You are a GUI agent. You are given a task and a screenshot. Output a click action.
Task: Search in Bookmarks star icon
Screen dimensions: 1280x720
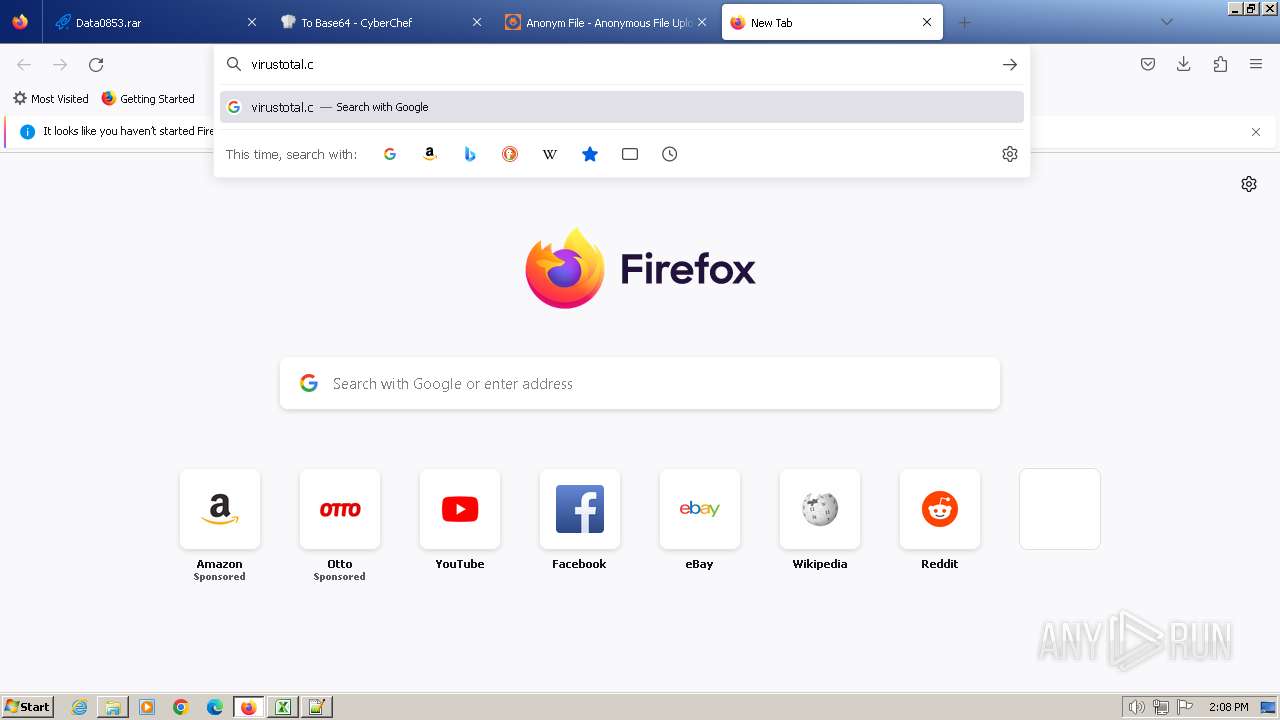(590, 154)
